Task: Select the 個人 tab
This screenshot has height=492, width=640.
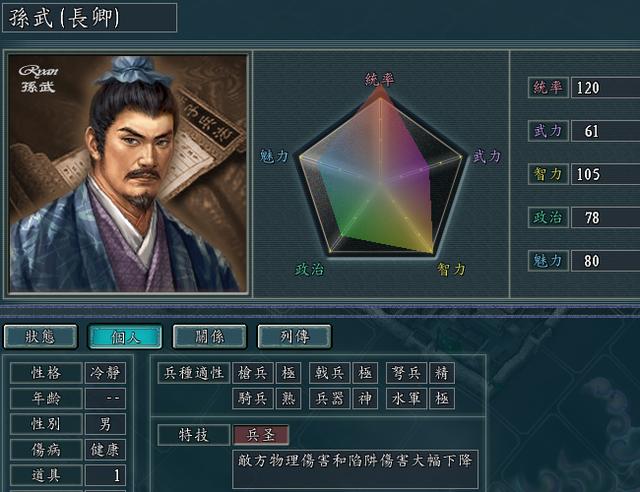Action: (125, 337)
